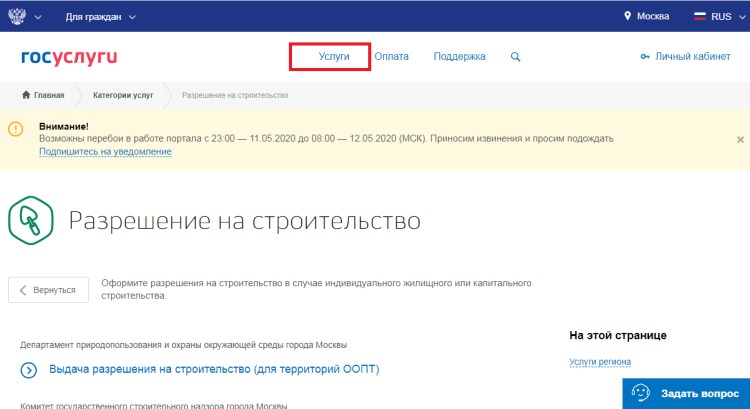Go to the Госуслуги logo home page
Viewport: 750px width, 409px height.
pyautogui.click(x=69, y=57)
